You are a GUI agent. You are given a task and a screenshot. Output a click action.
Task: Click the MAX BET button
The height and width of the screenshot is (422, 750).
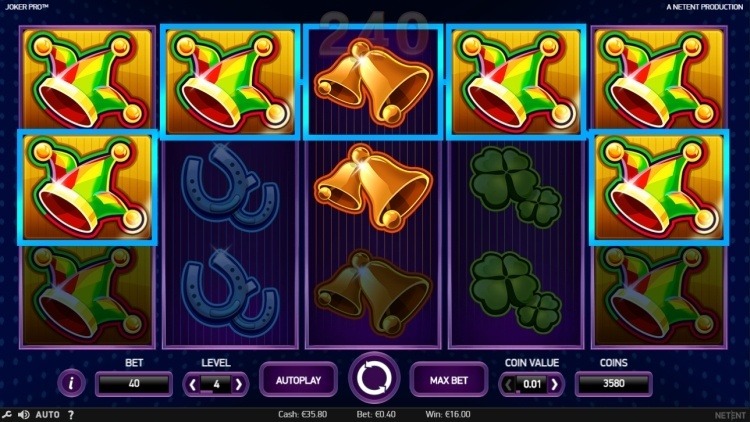pos(449,380)
